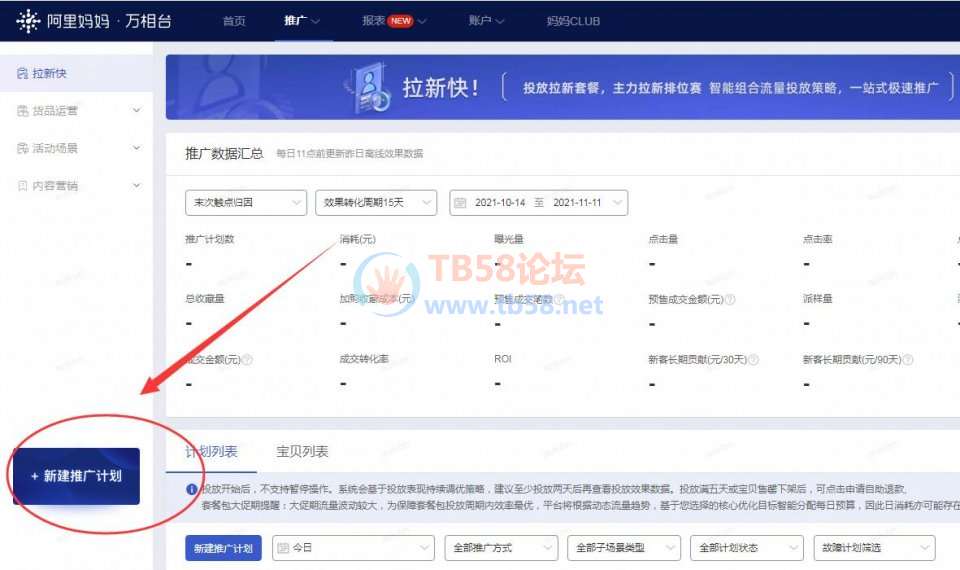Open the 效果转化周期15天 dropdown
Viewport: 960px width, 570px height.
[375, 203]
